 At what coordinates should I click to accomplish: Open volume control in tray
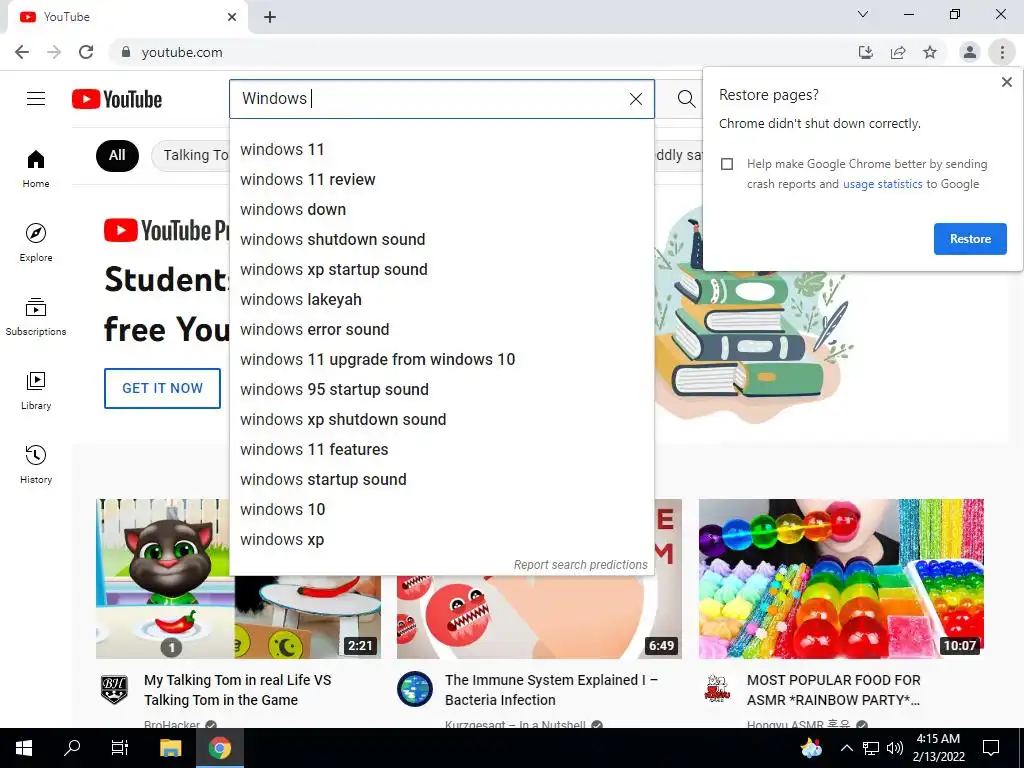tap(895, 748)
